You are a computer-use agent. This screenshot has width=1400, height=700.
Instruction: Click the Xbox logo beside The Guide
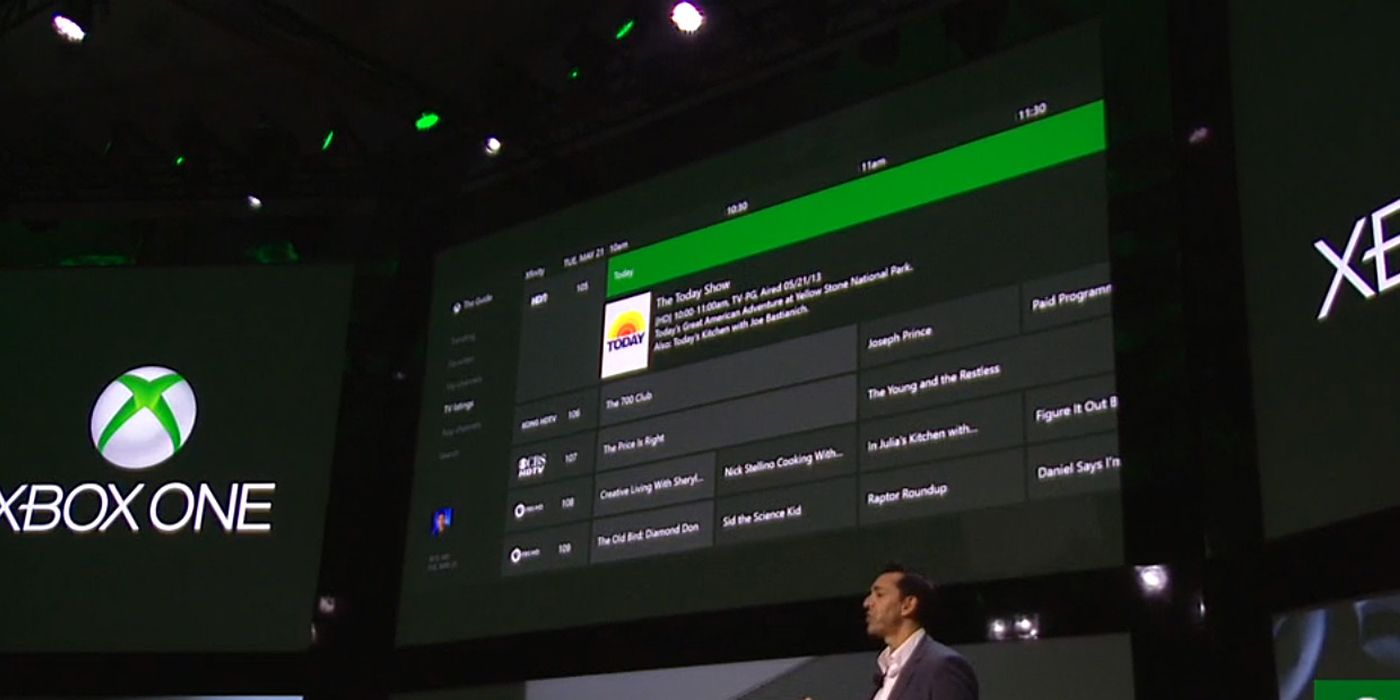(x=458, y=308)
